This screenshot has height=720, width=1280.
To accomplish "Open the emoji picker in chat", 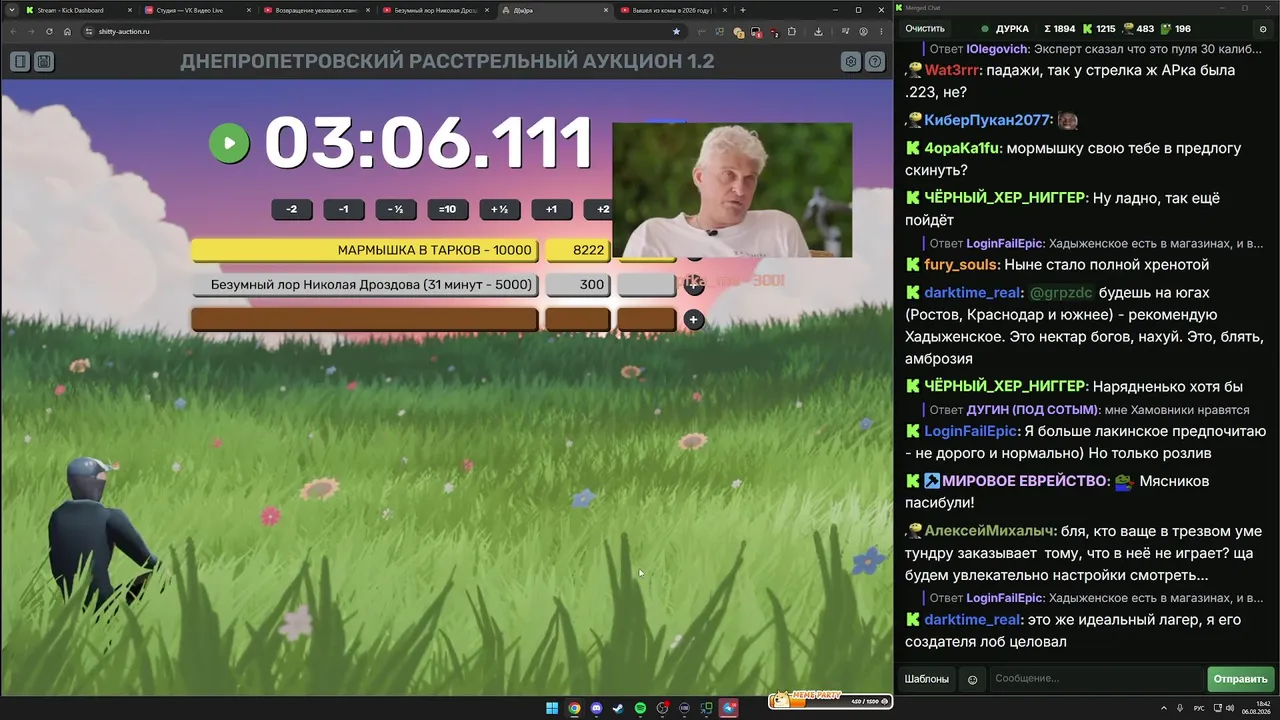I will pos(972,679).
